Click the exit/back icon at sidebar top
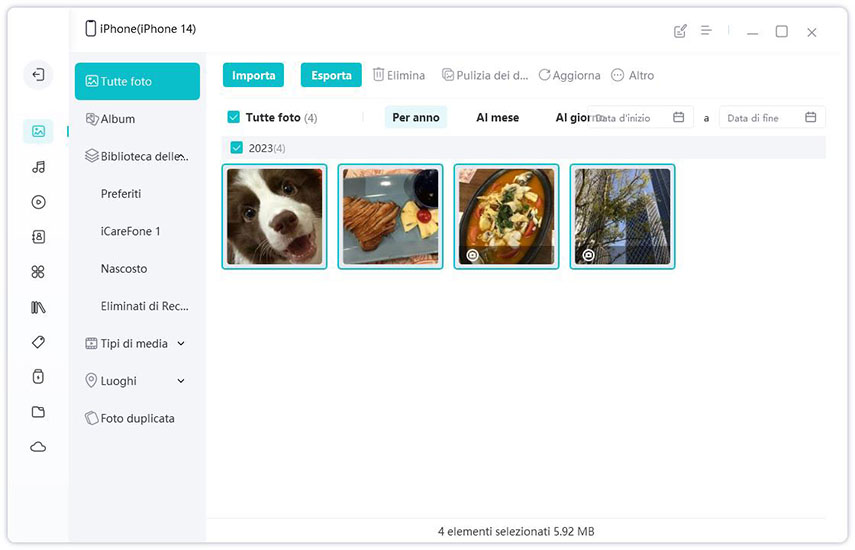Screen dimensions: 855x550 pyautogui.click(x=38, y=74)
